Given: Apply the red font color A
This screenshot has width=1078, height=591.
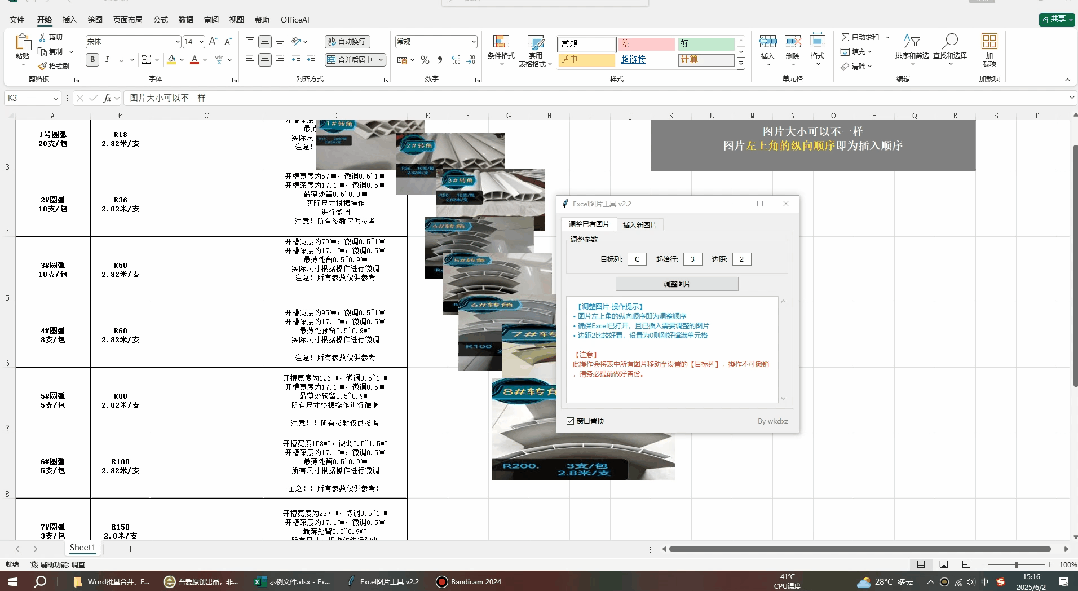Looking at the screenshot, I should click(x=195, y=60).
